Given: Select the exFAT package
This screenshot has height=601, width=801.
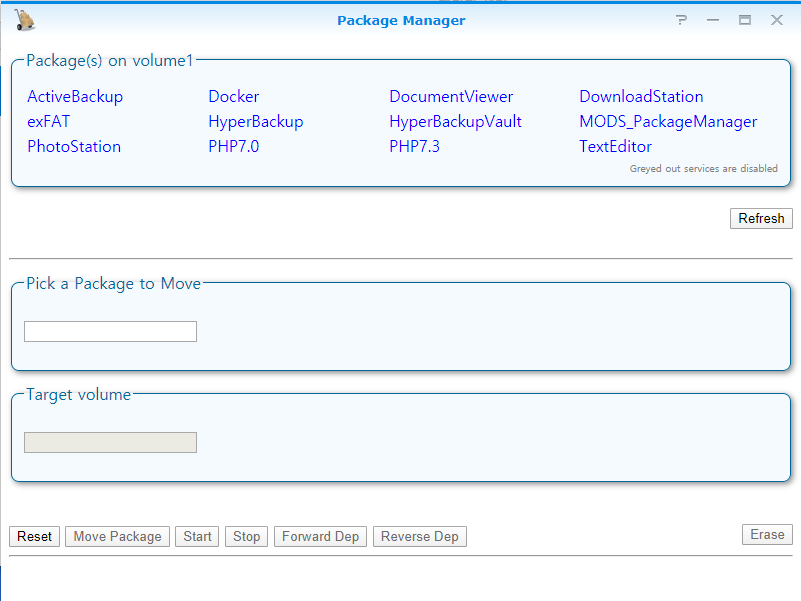Looking at the screenshot, I should tap(49, 122).
